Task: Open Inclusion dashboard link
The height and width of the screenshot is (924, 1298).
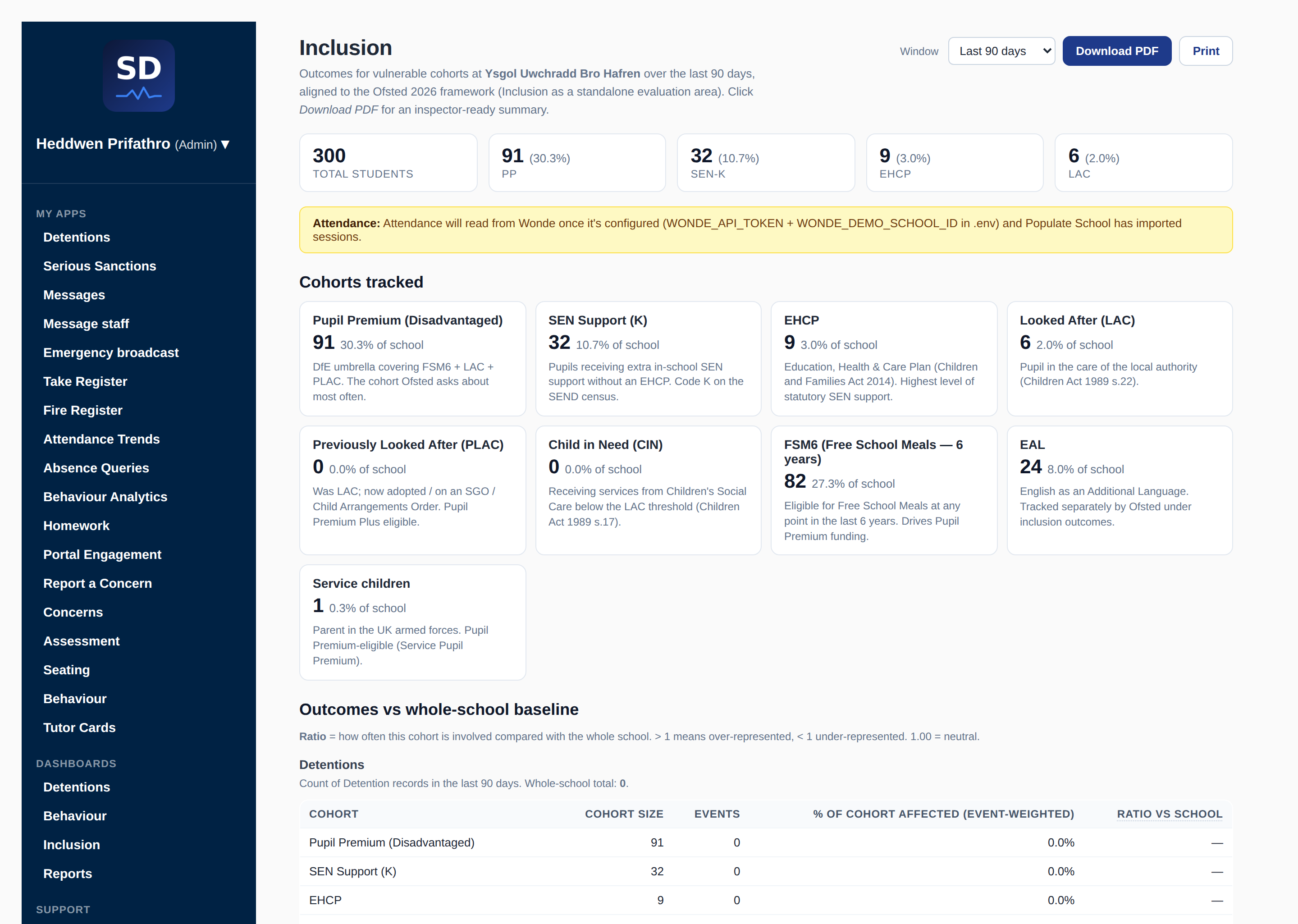Action: [x=72, y=845]
